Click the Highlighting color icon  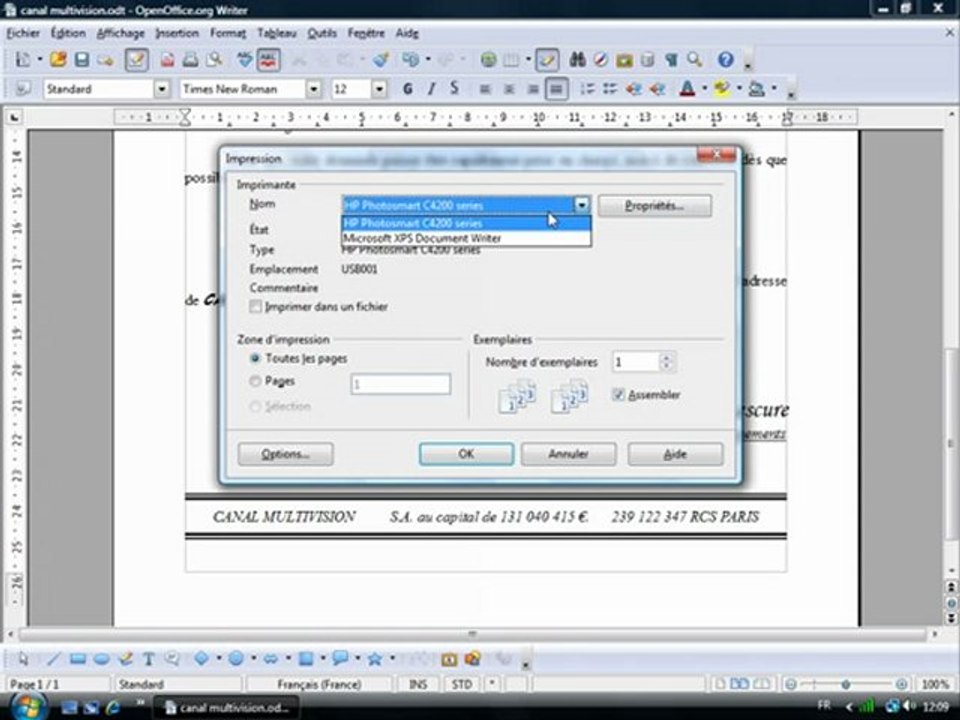(722, 89)
